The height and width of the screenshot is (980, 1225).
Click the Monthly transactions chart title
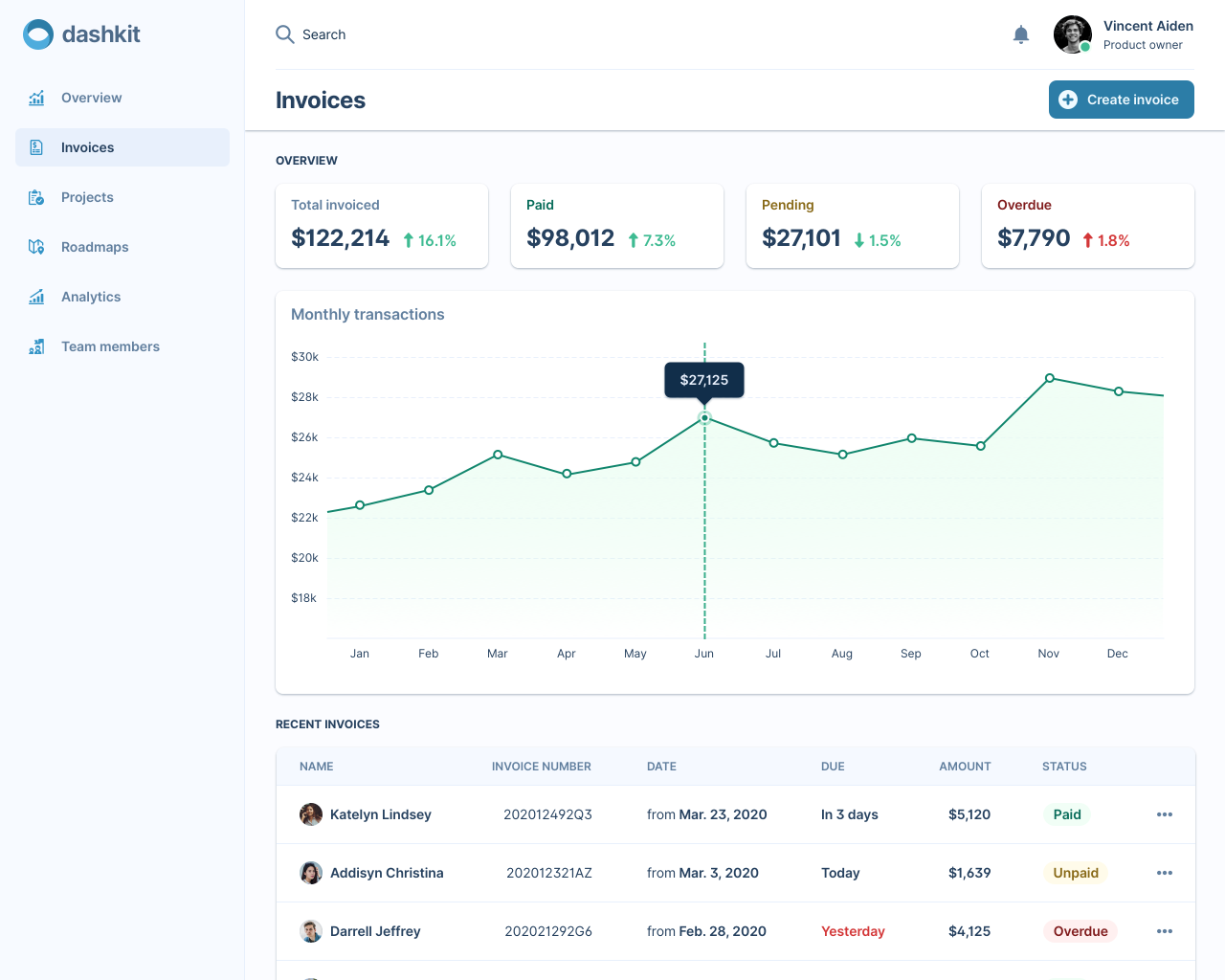[x=367, y=314]
